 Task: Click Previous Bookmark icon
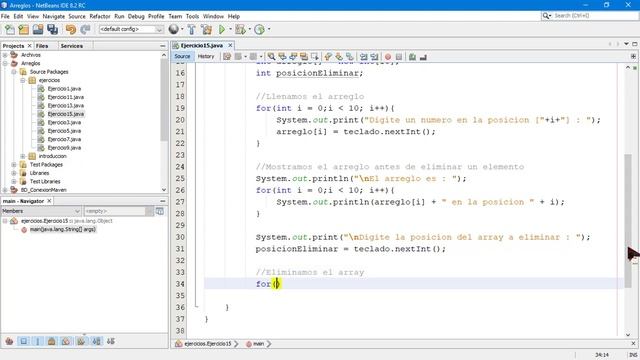click(x=328, y=57)
